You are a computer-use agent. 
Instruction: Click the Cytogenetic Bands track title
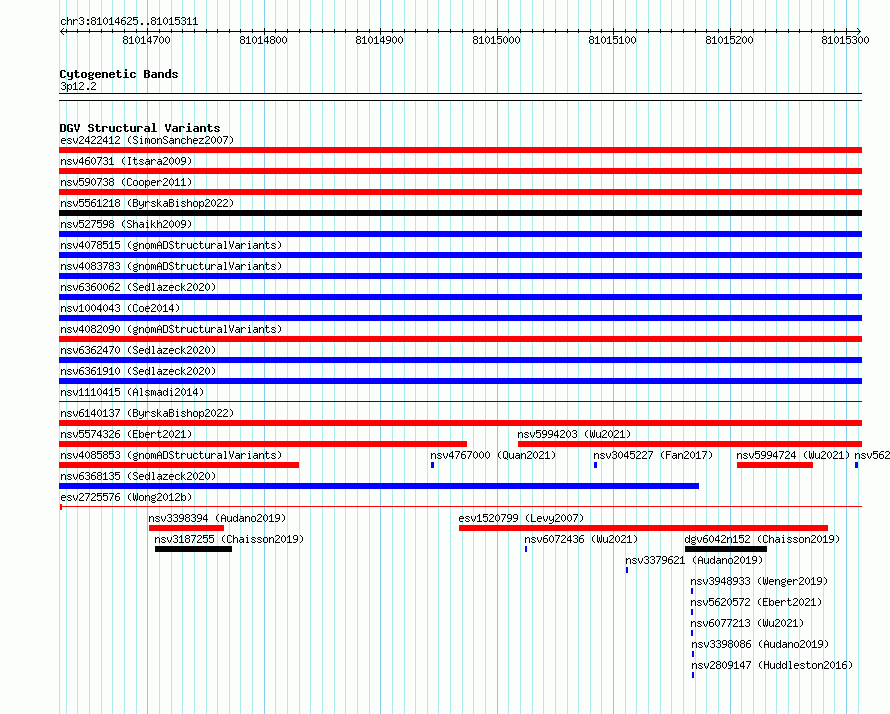tap(119, 74)
